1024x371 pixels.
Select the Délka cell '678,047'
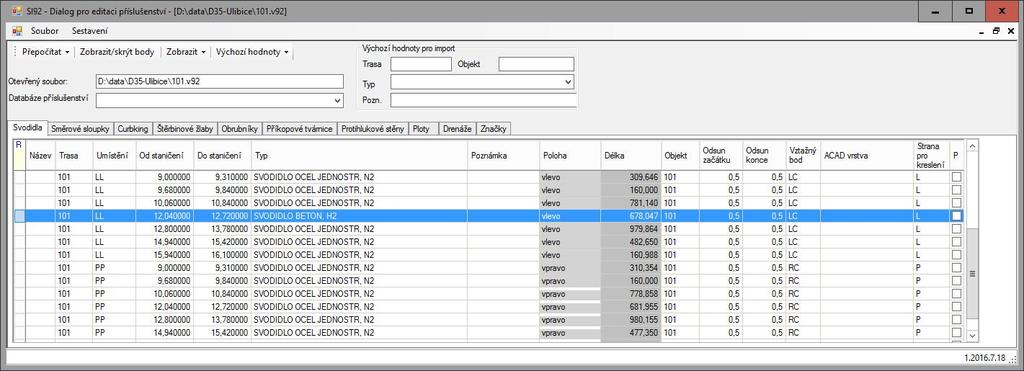coord(632,216)
